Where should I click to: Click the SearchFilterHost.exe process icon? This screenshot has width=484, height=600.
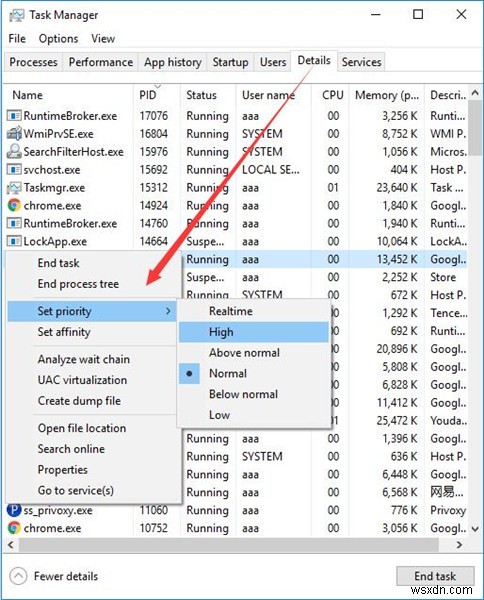click(x=14, y=152)
